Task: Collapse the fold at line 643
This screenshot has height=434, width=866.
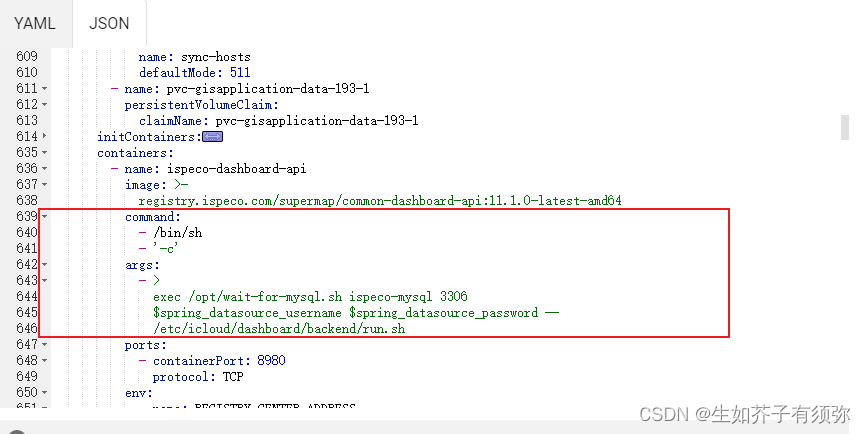Action: (44, 280)
